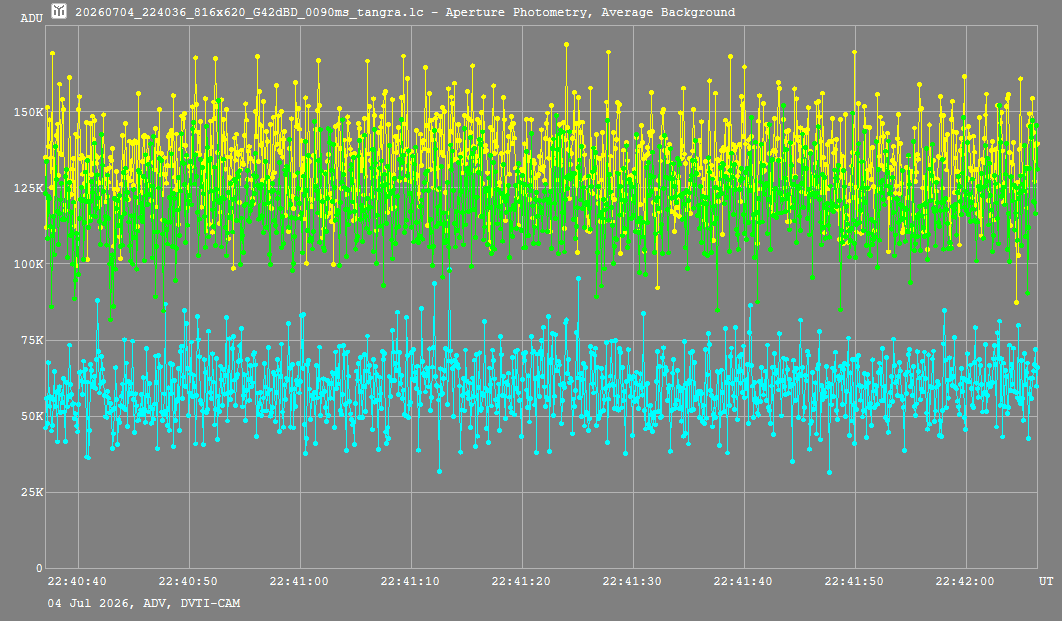Click the 100K y-axis label
Image resolution: width=1062 pixels, height=621 pixels.
coord(29,264)
